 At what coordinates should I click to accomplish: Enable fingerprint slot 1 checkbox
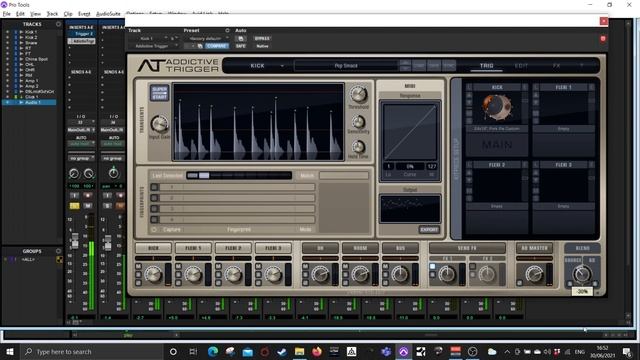click(154, 187)
